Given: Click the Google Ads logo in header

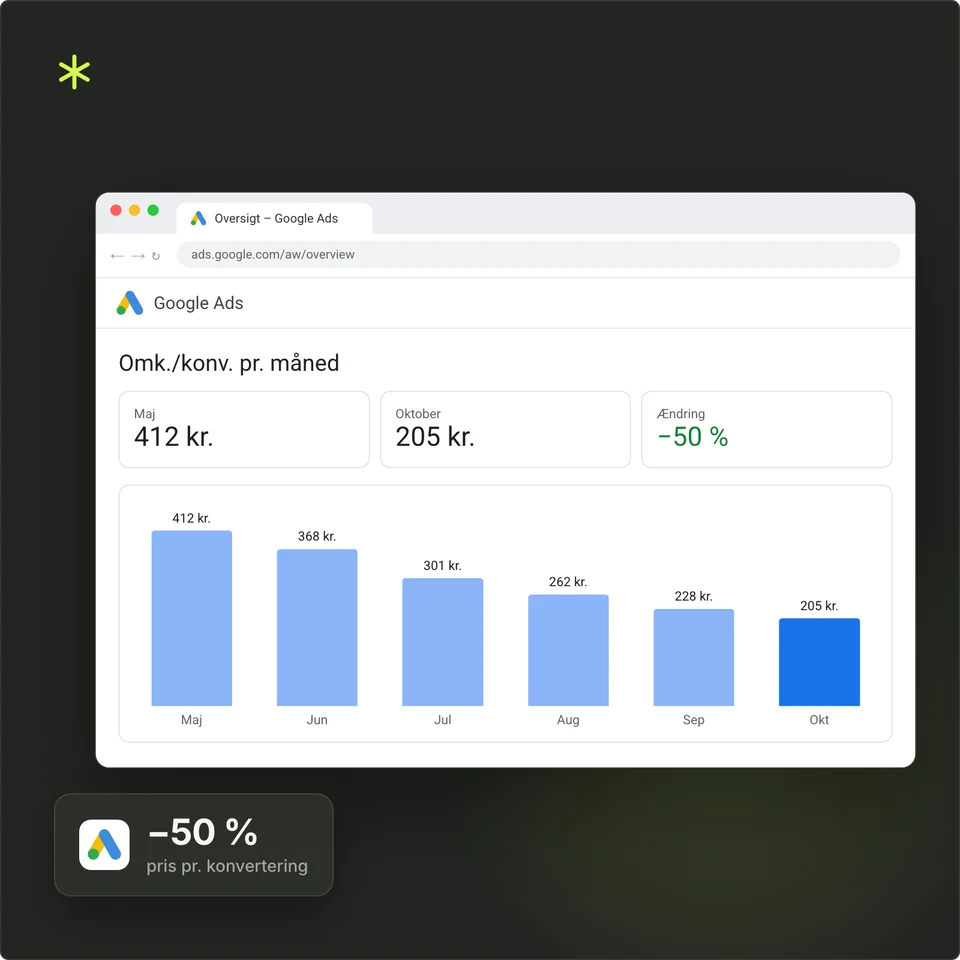Looking at the screenshot, I should coord(130,303).
